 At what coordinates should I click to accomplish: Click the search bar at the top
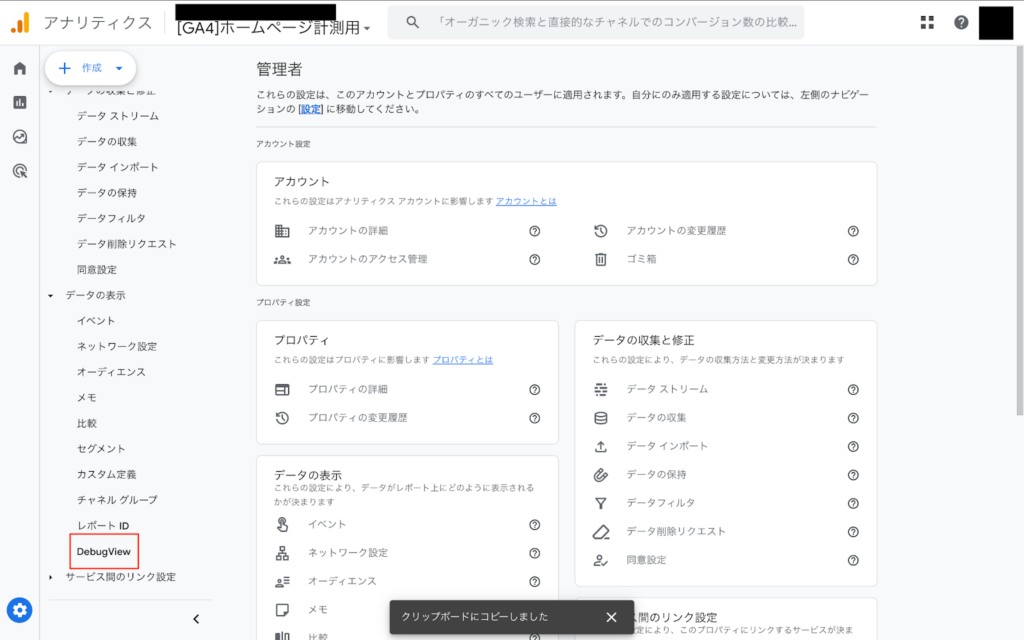[x=600, y=22]
